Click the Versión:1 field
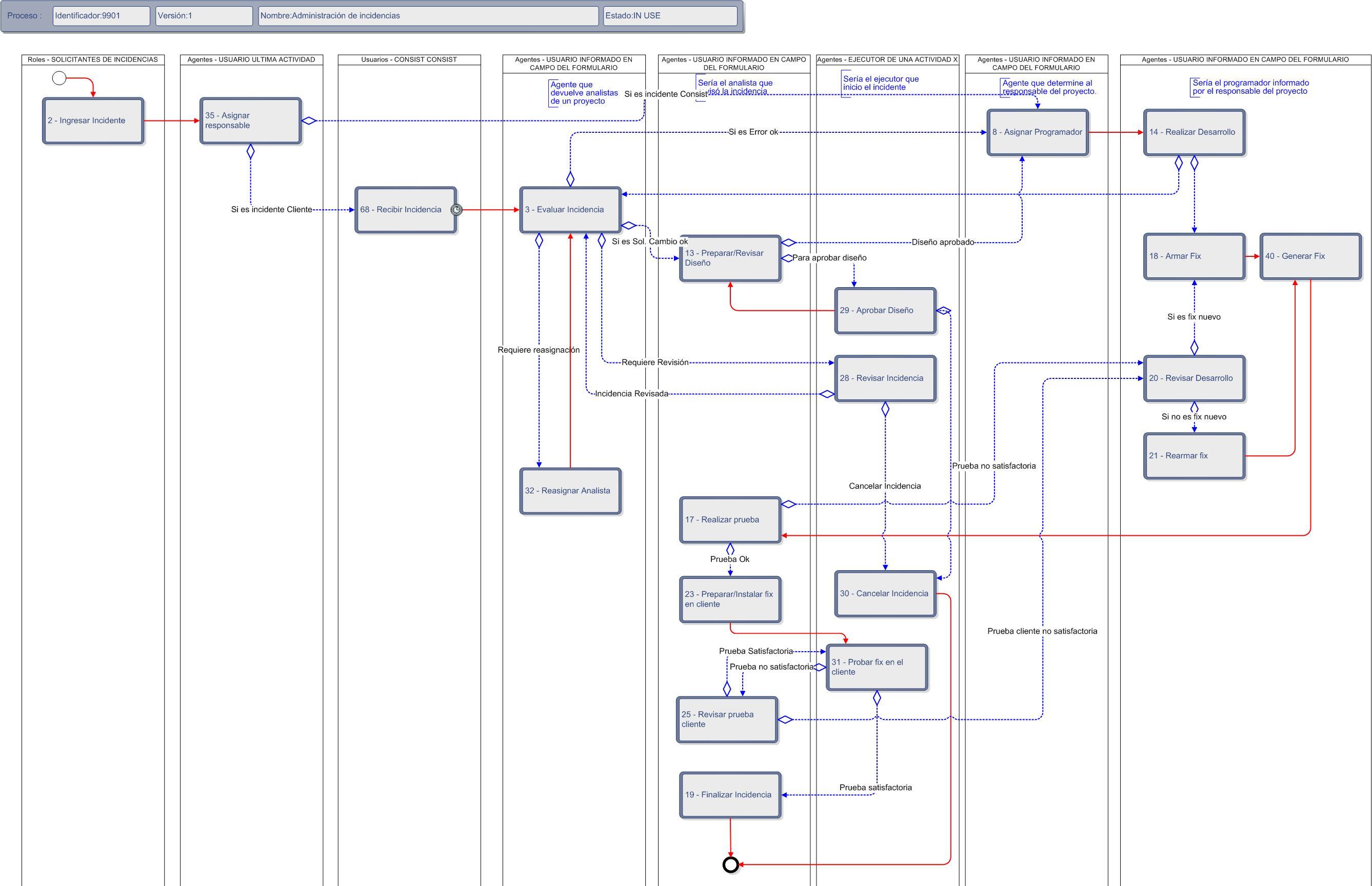 [x=204, y=16]
